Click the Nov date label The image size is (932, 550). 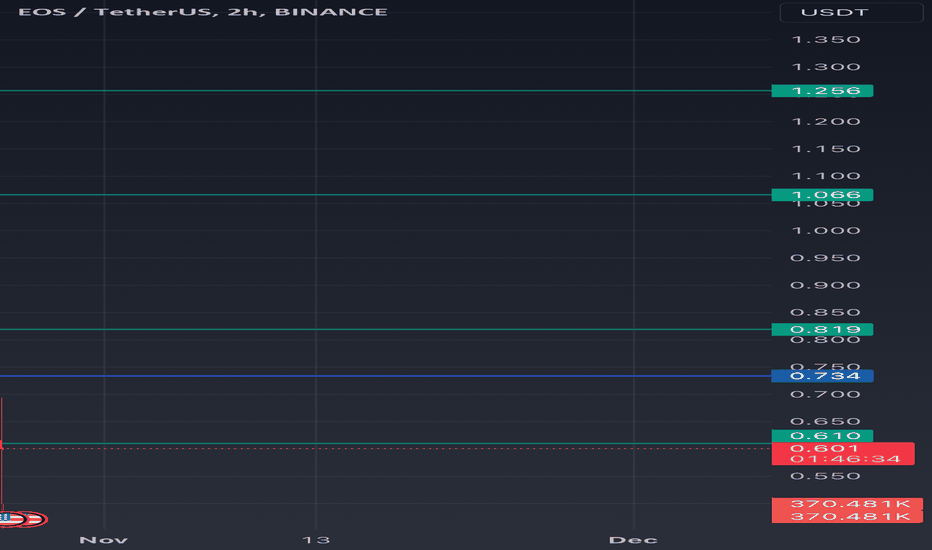click(x=103, y=540)
